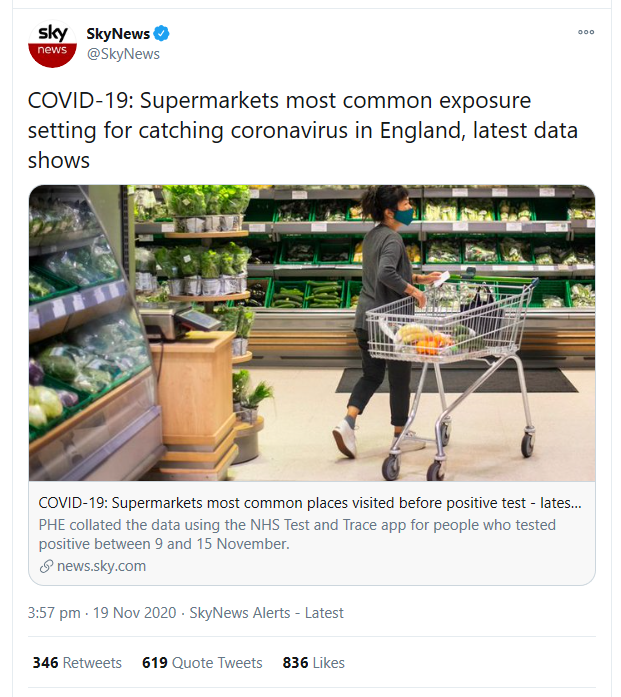Open the supermarket photo link preview
The image size is (621, 697).
pyautogui.click(x=311, y=332)
